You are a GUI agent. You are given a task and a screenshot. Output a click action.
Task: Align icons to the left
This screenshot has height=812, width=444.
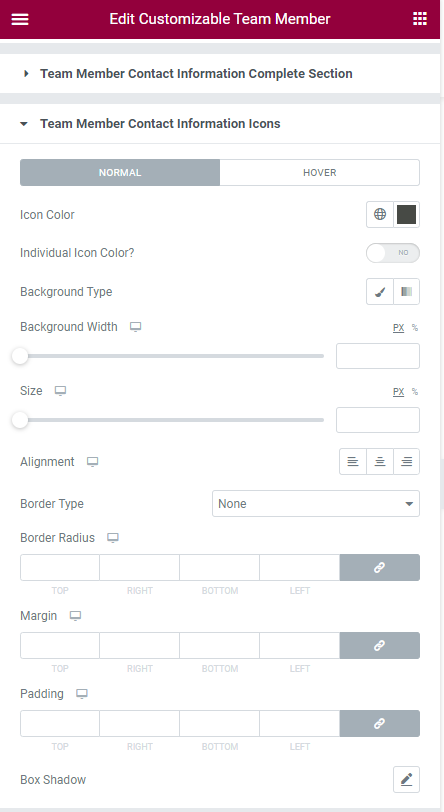coord(353,461)
